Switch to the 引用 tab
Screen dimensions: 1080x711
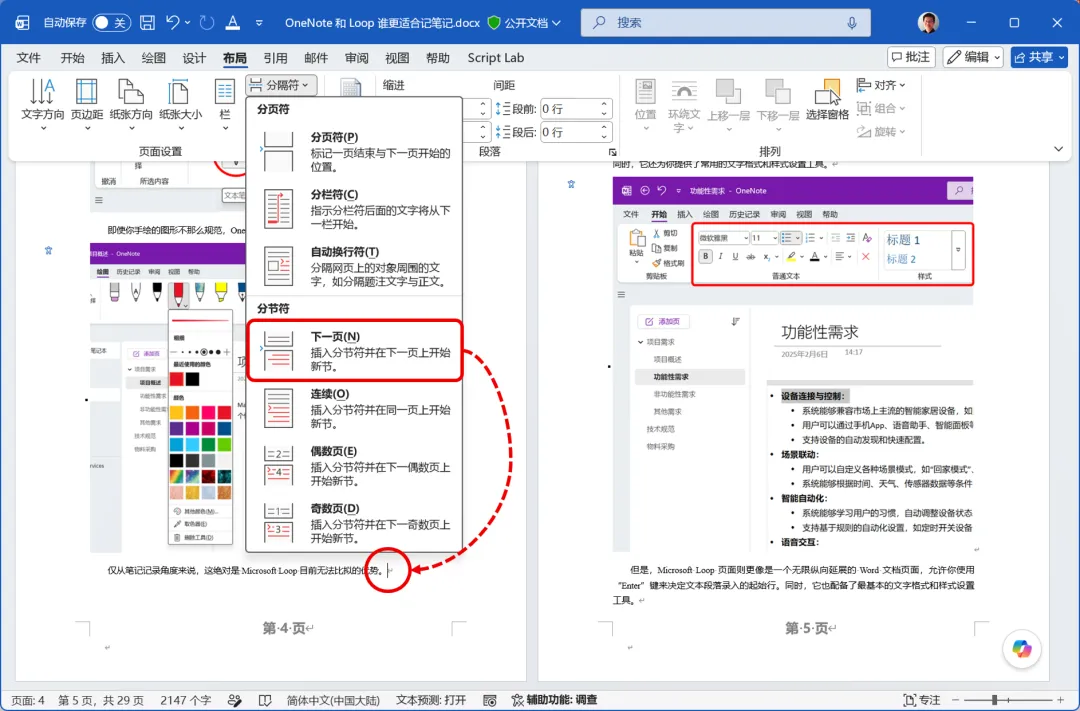276,58
